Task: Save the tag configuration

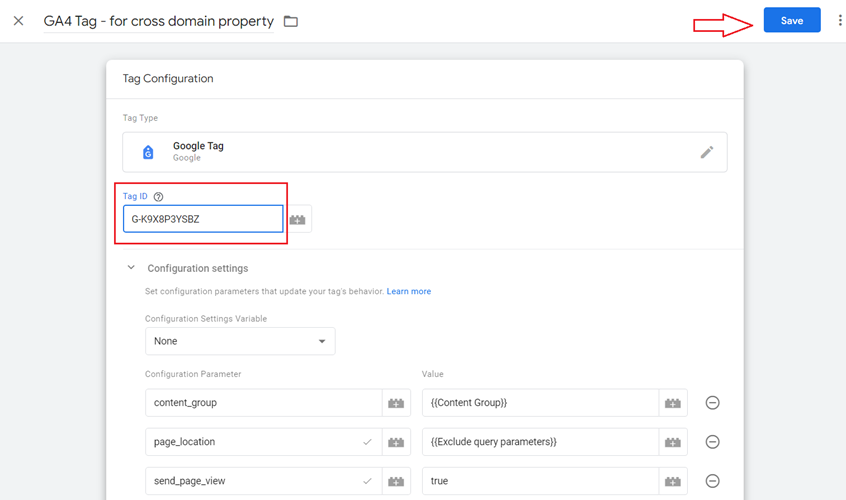Action: pyautogui.click(x=792, y=20)
